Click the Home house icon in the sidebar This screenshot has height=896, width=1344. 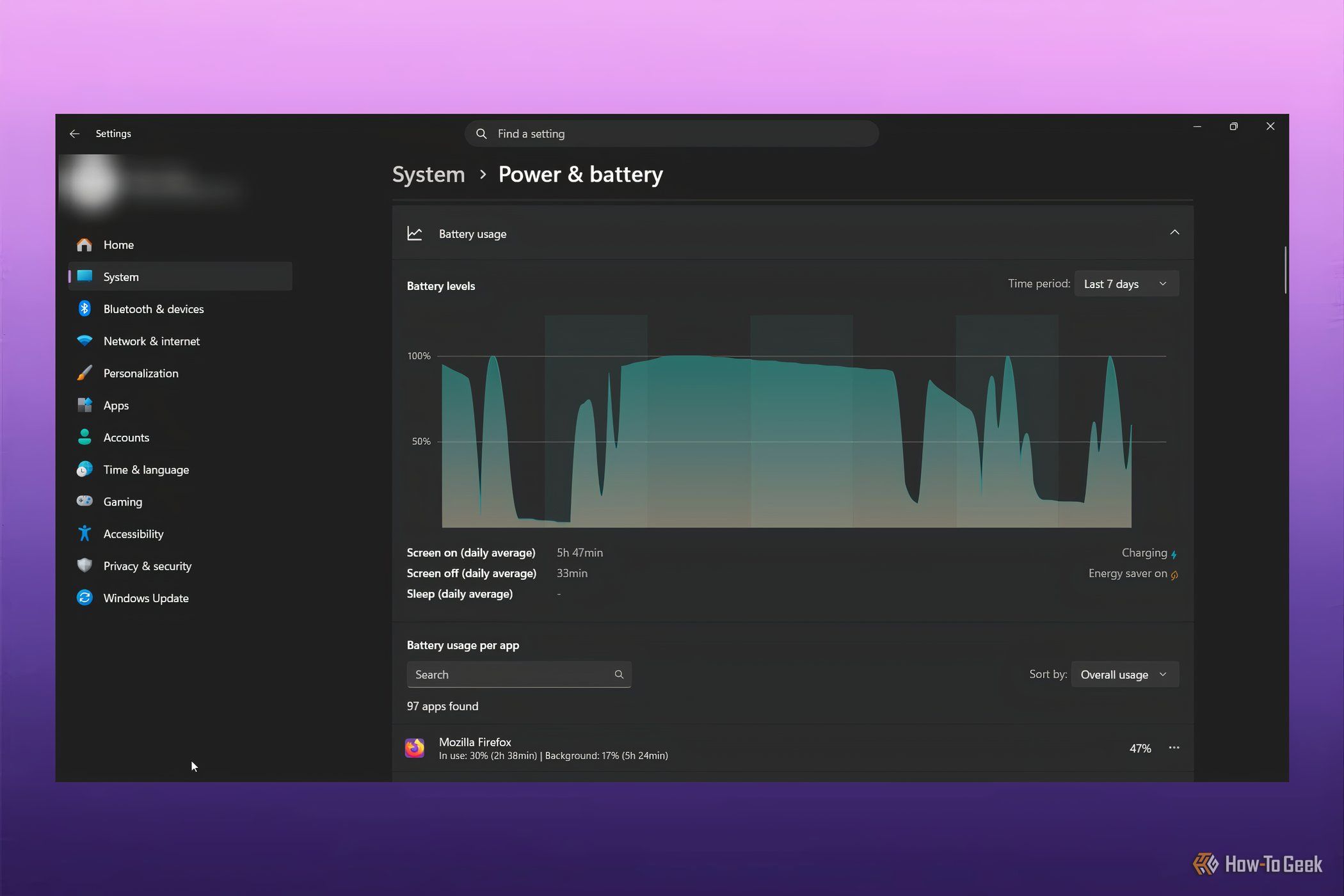(x=84, y=244)
